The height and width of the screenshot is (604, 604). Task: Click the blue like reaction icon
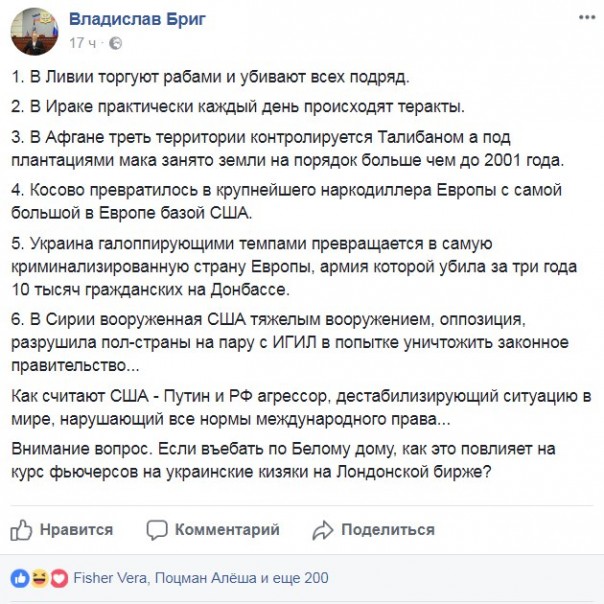tap(18, 578)
